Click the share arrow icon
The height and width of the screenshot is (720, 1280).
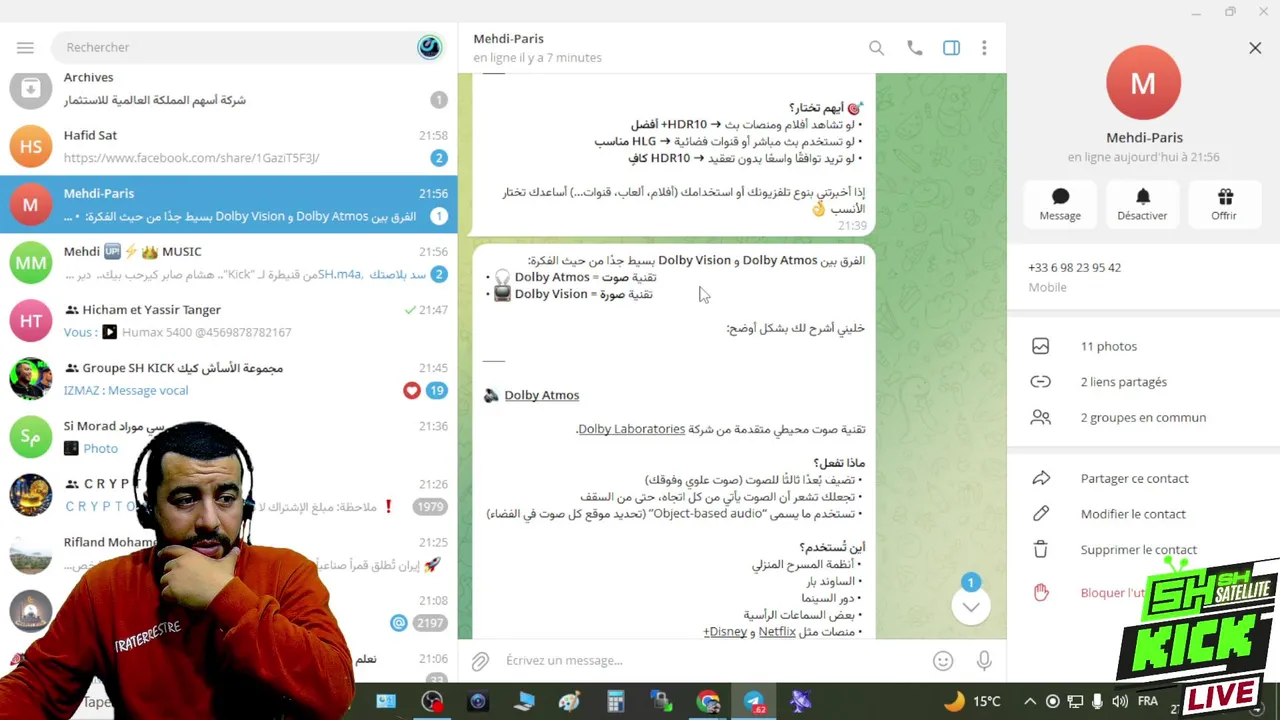point(1041,479)
